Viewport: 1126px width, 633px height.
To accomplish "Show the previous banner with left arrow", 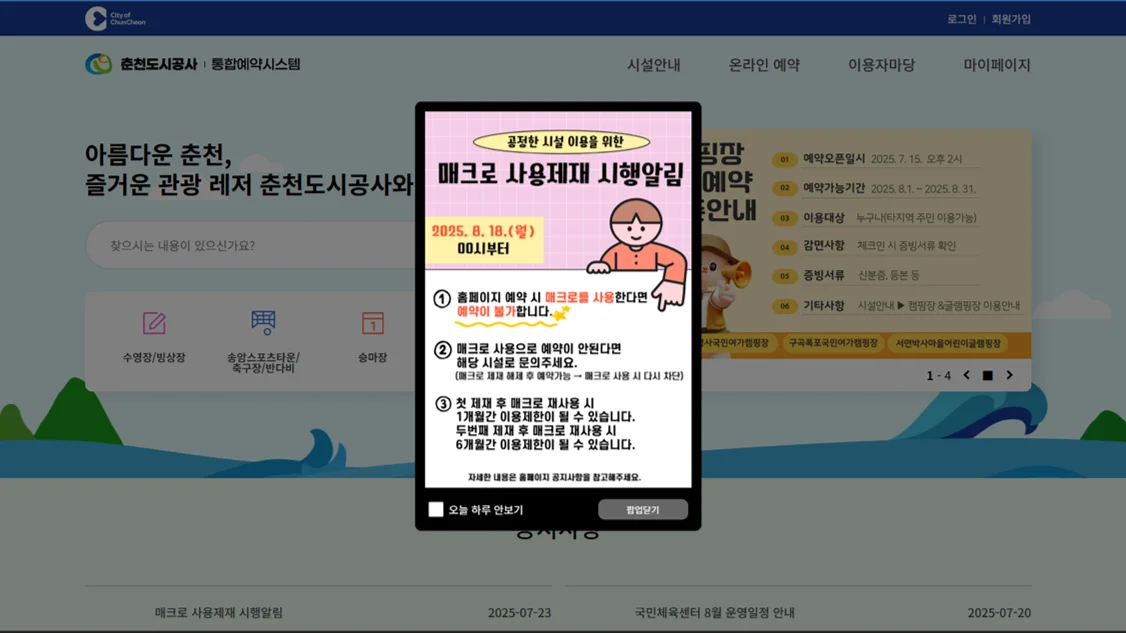I will (x=966, y=375).
